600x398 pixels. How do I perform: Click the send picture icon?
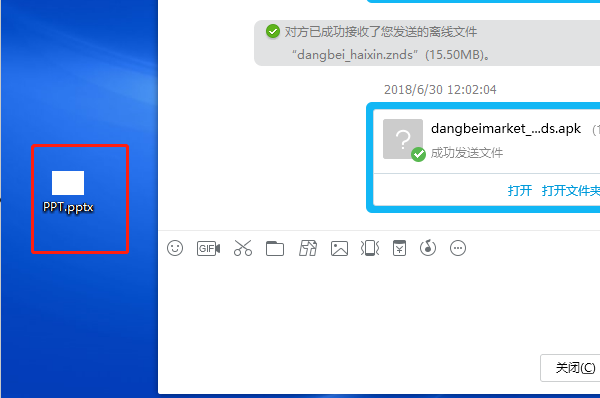tap(339, 248)
